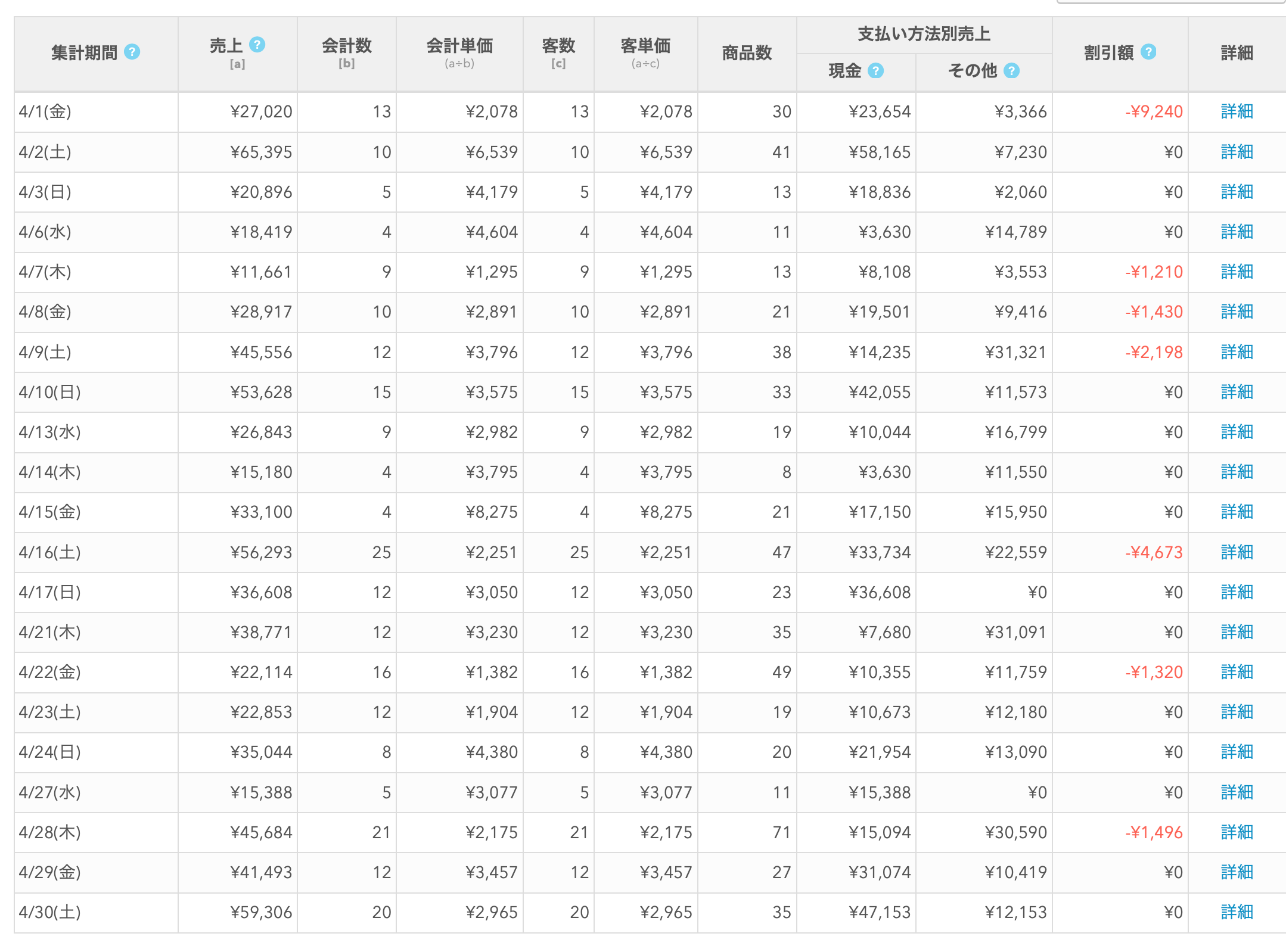The image size is (1286, 952).
Task: Click help icon beside 現金 header
Action: [x=875, y=71]
